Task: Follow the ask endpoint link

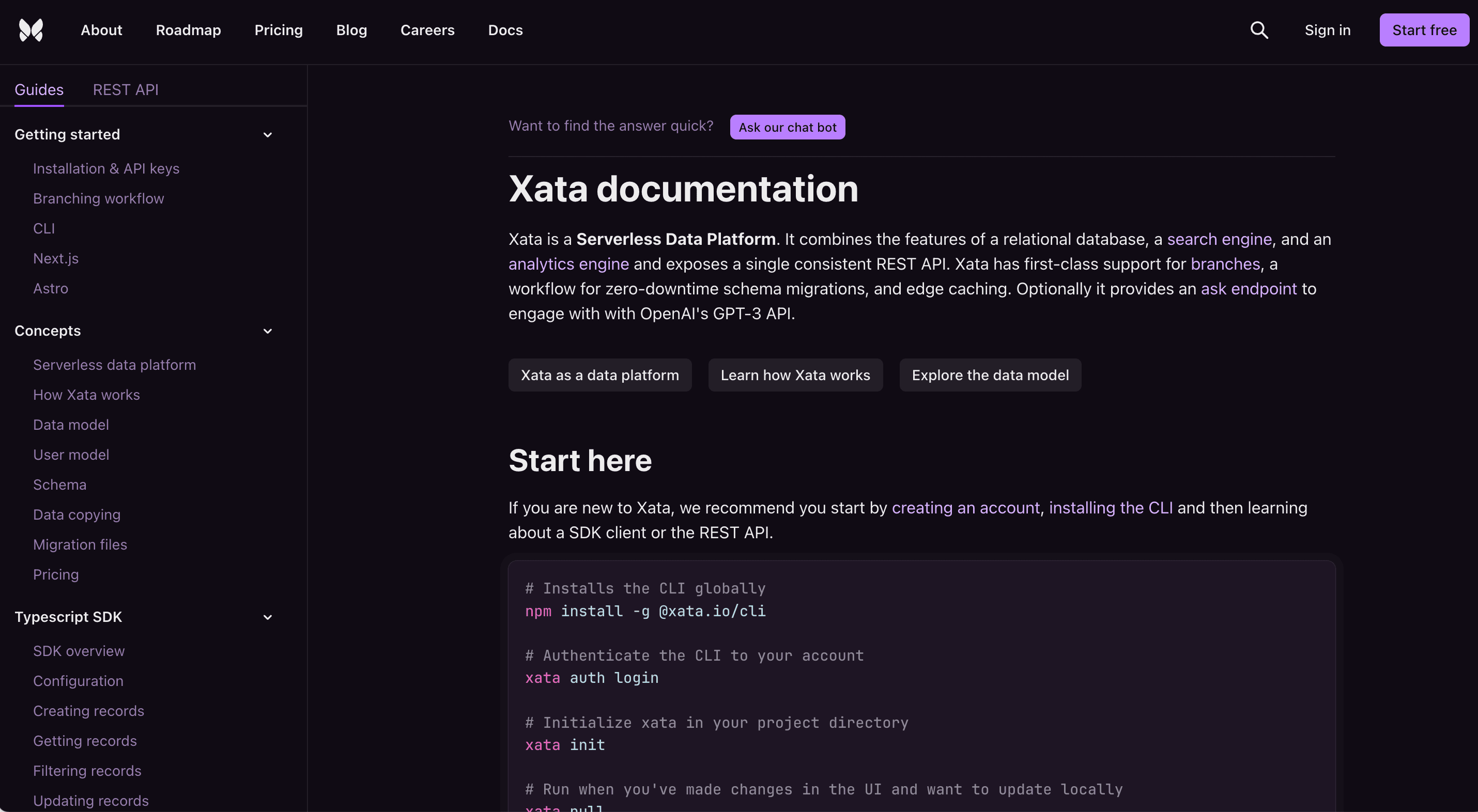Action: click(1249, 288)
